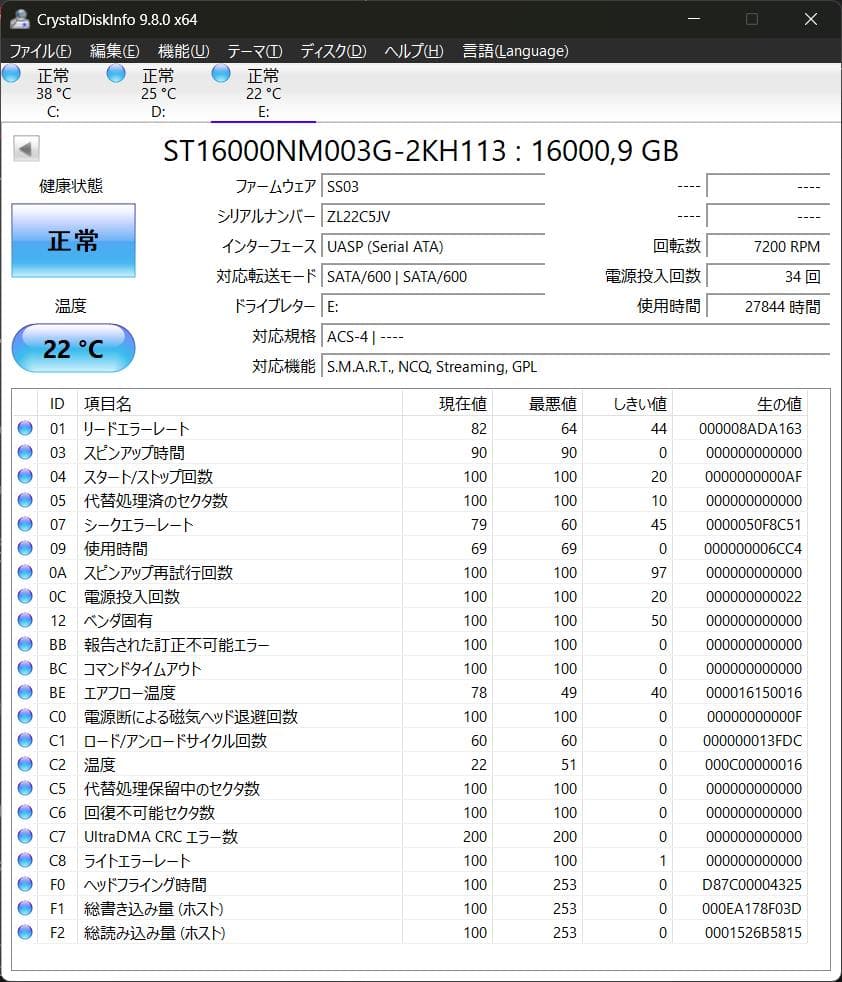Click the status icon for 代替処理保留中のセクタ数
Image resolution: width=842 pixels, height=982 pixels.
(25, 788)
